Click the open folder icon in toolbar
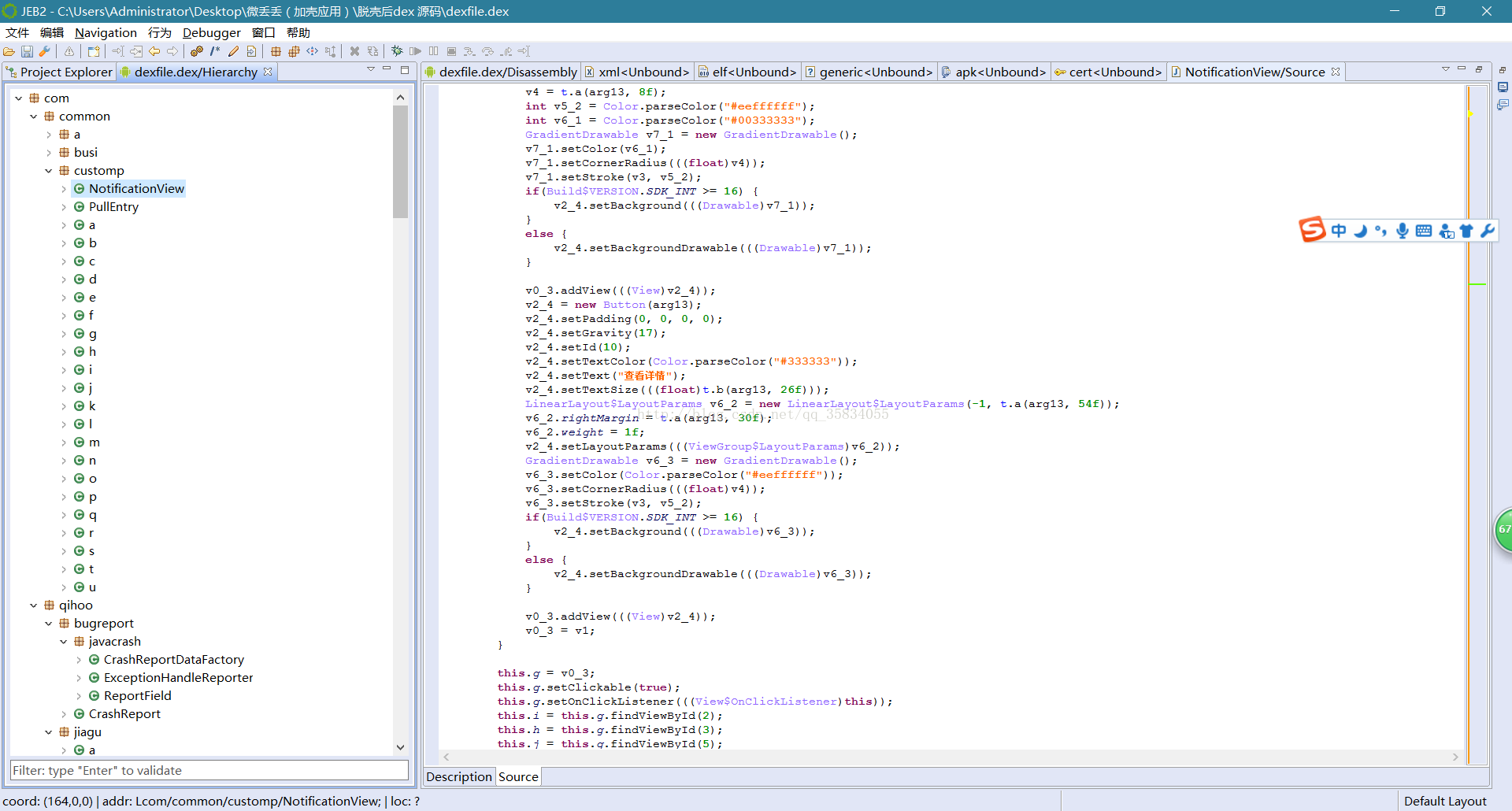The height and width of the screenshot is (811, 1512). click(x=9, y=51)
